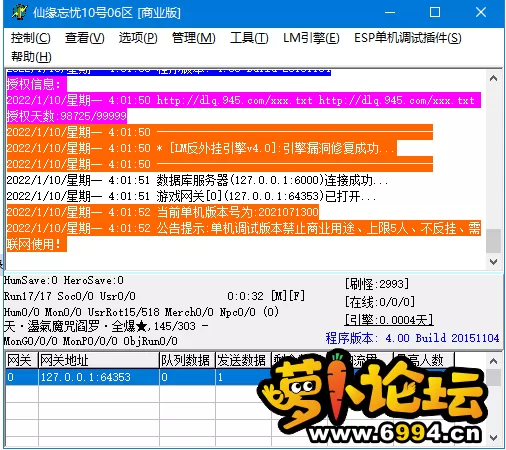506x450 pixels.
Task: Click the 授权天数:98725/99999 log line
Action: pyautogui.click(x=67, y=116)
